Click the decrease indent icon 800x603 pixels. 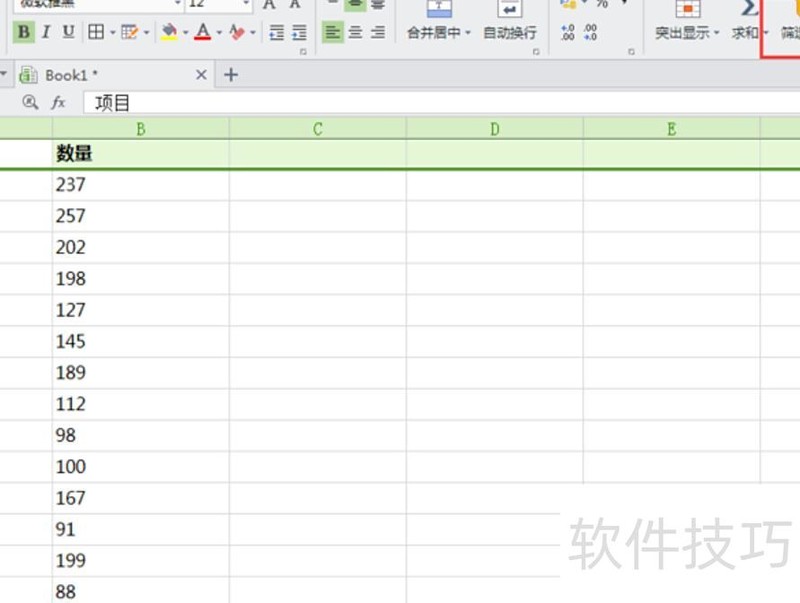[277, 33]
